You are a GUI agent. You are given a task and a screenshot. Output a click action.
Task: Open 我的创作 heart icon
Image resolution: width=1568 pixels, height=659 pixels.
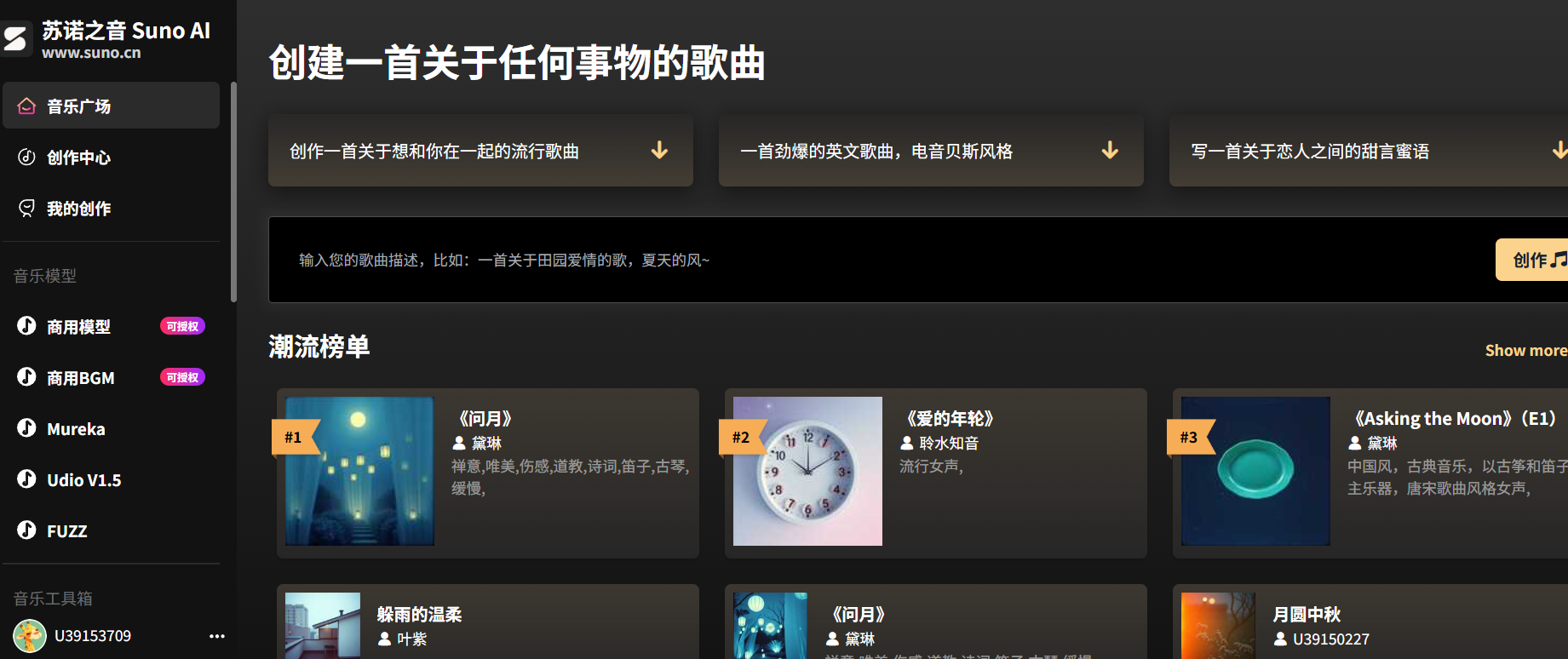point(27,208)
